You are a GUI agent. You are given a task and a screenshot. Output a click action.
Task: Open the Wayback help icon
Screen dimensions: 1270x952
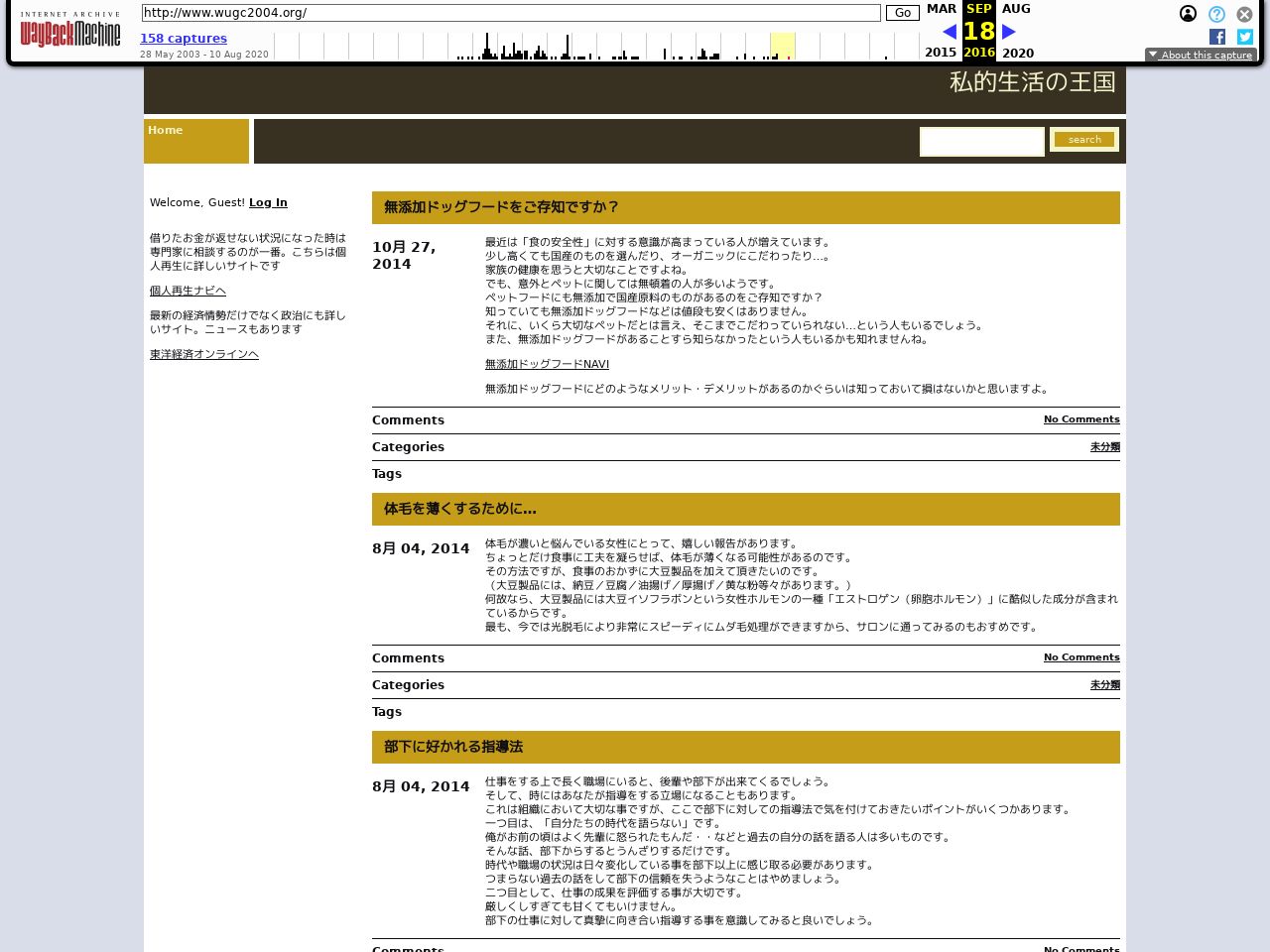pos(1216,14)
